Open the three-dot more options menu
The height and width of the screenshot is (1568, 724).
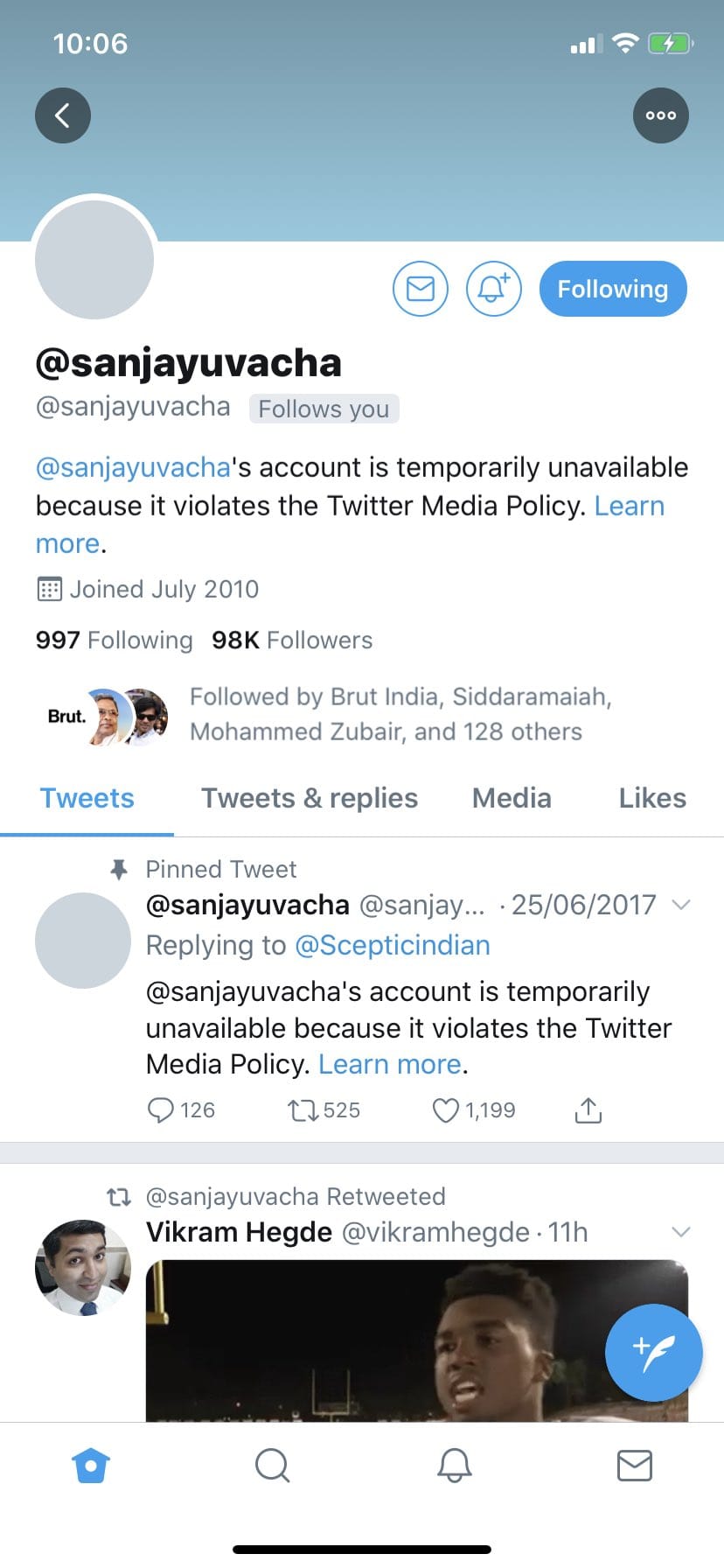pyautogui.click(x=660, y=115)
